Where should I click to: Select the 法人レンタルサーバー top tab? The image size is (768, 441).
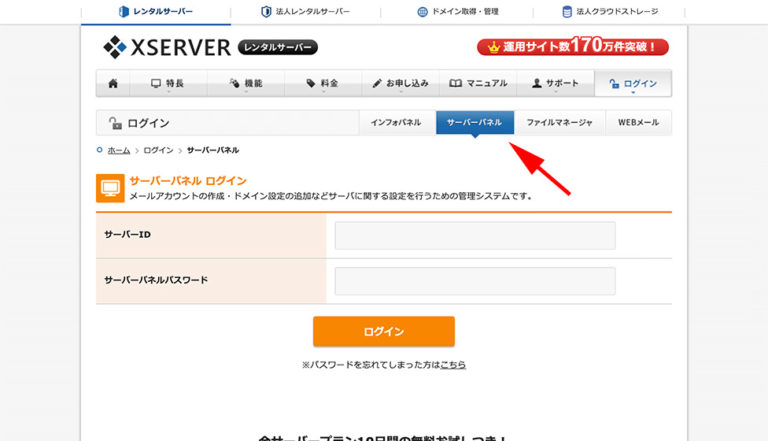coord(306,12)
